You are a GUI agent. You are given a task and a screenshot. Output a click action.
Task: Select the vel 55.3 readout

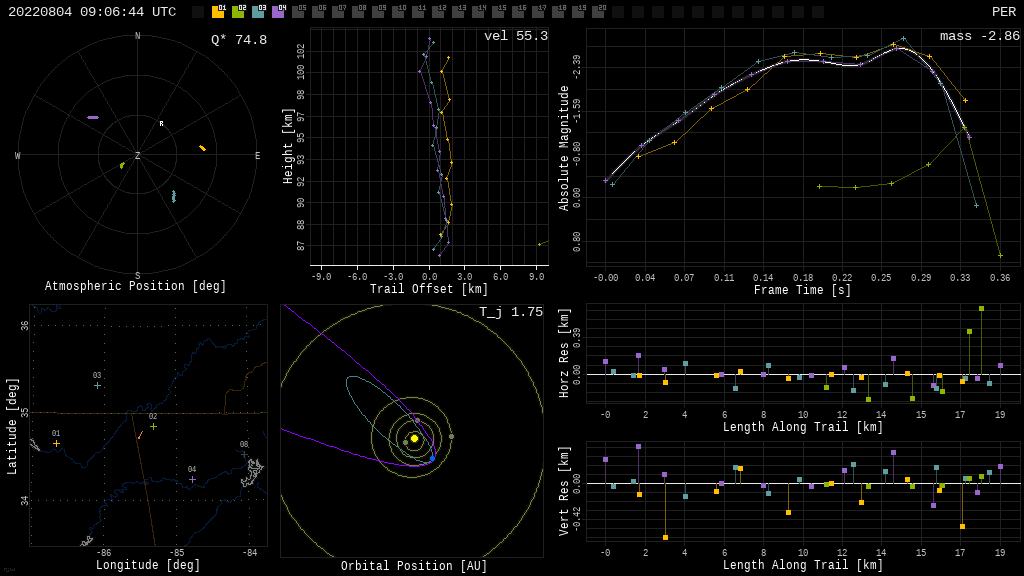tap(515, 36)
